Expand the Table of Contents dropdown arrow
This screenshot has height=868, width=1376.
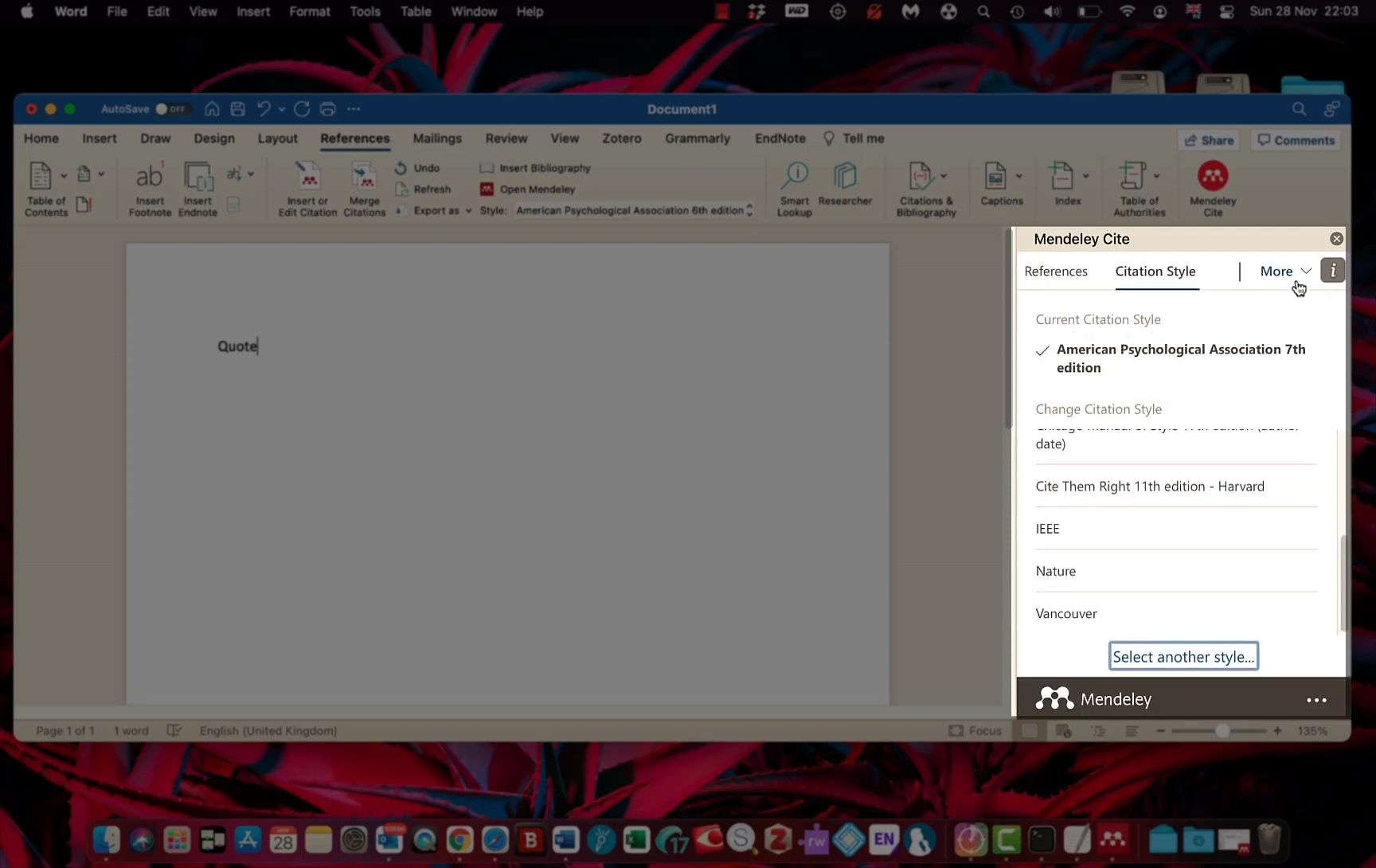[64, 175]
